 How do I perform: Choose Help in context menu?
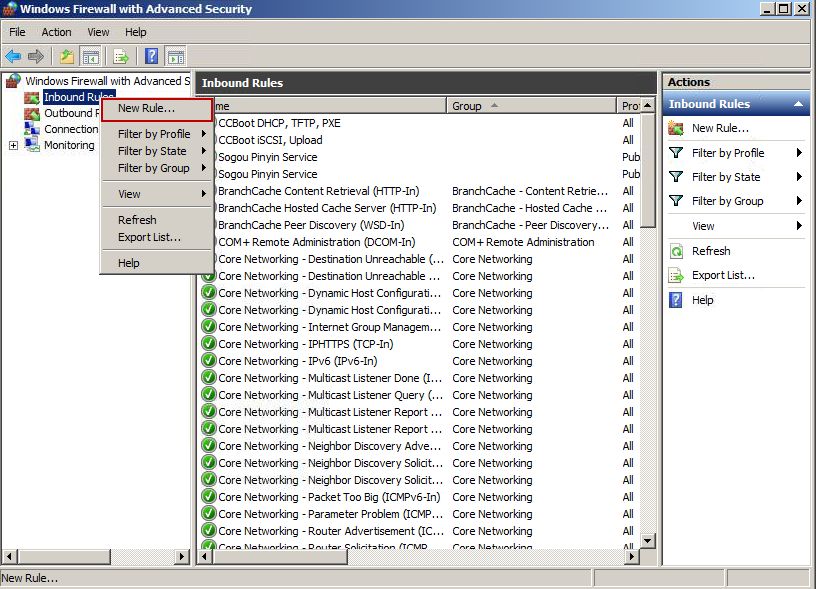[x=157, y=263]
